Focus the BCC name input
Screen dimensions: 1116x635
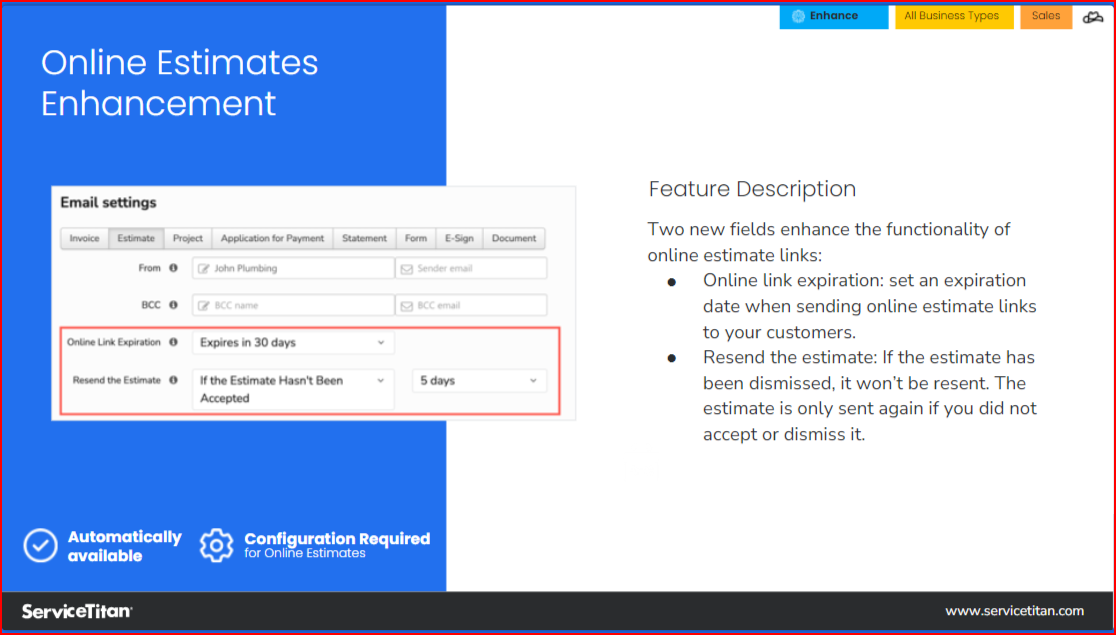click(293, 305)
